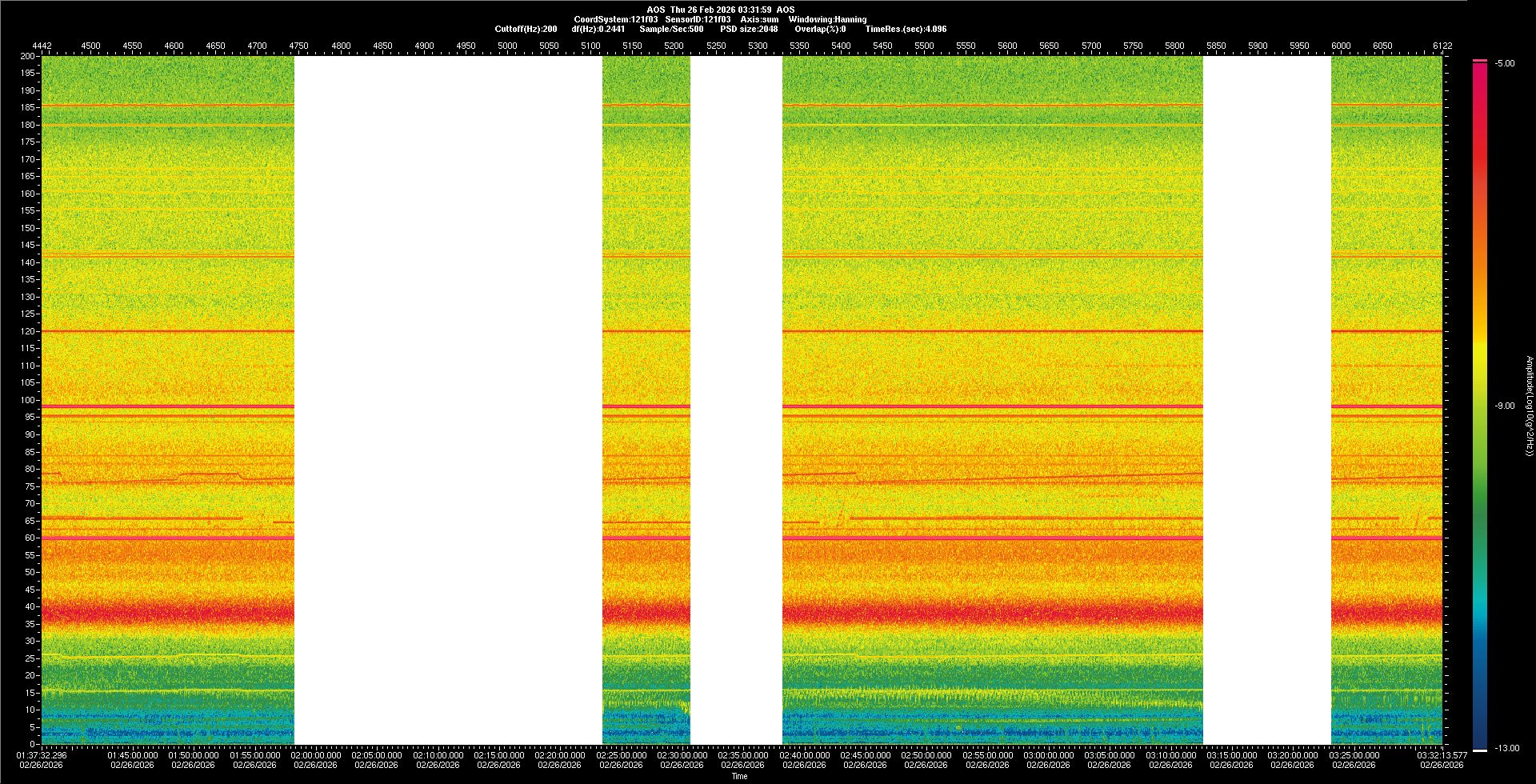Click the 03:32:13.577 end time label
Image resolution: width=1536 pixels, height=784 pixels.
tap(1442, 755)
